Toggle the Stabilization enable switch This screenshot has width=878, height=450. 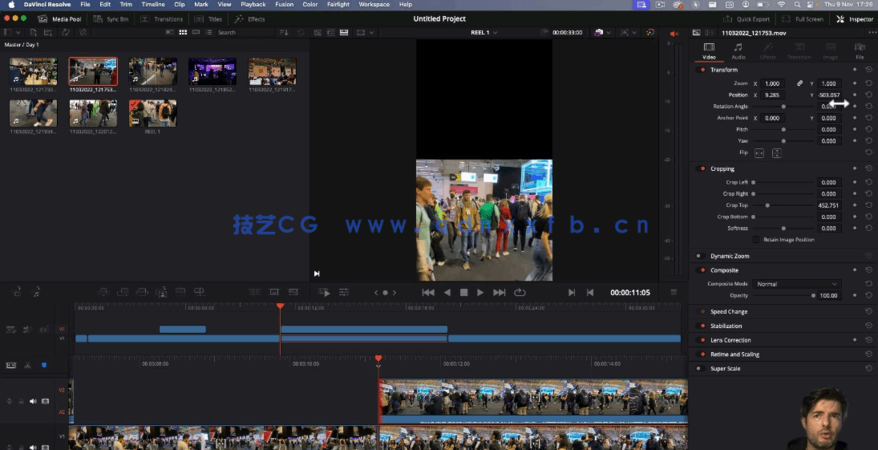click(x=702, y=326)
